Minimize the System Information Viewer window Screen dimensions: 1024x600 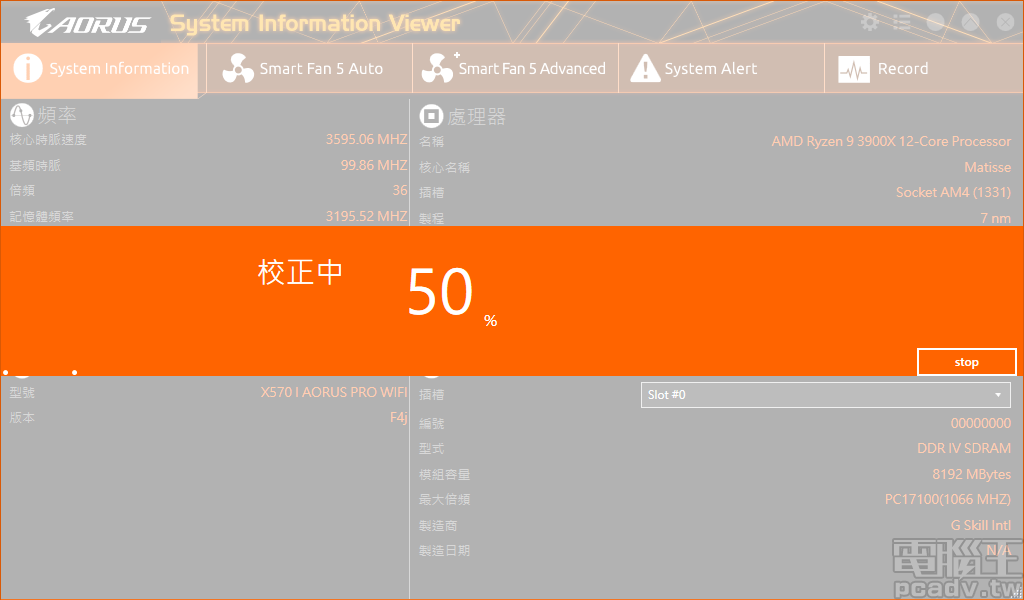pyautogui.click(x=938, y=21)
